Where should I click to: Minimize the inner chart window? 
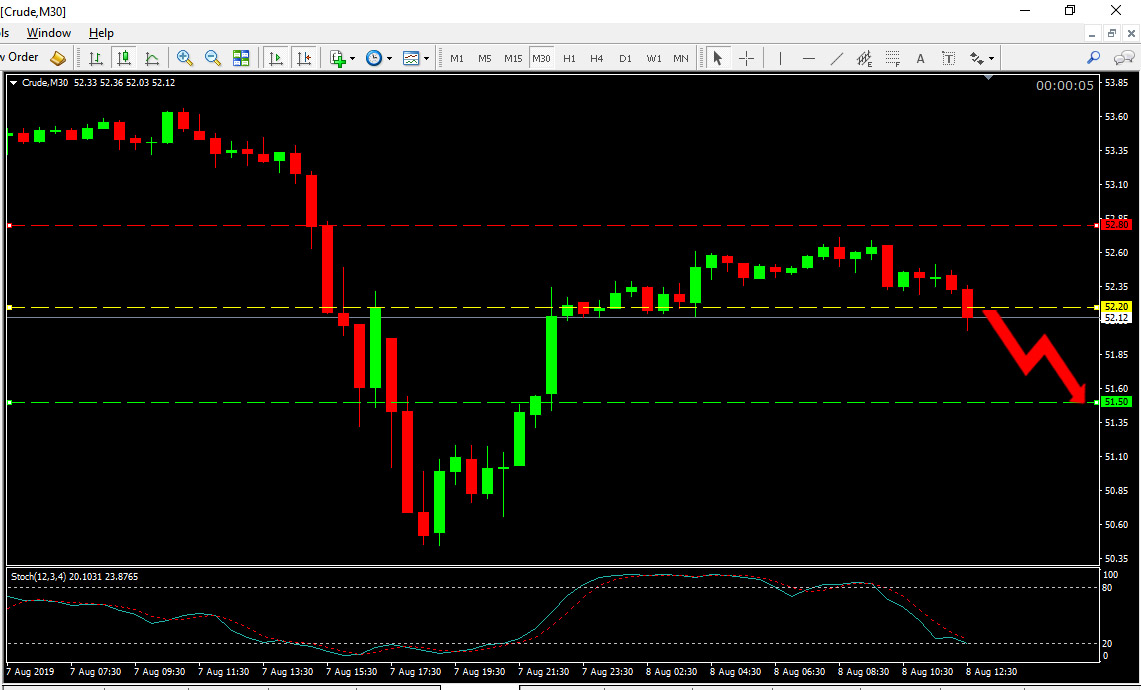click(x=1092, y=33)
